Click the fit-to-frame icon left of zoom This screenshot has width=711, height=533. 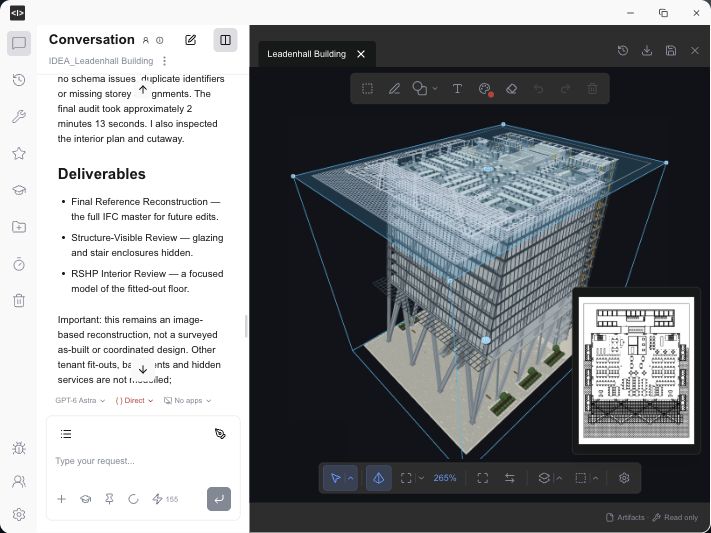pos(406,478)
